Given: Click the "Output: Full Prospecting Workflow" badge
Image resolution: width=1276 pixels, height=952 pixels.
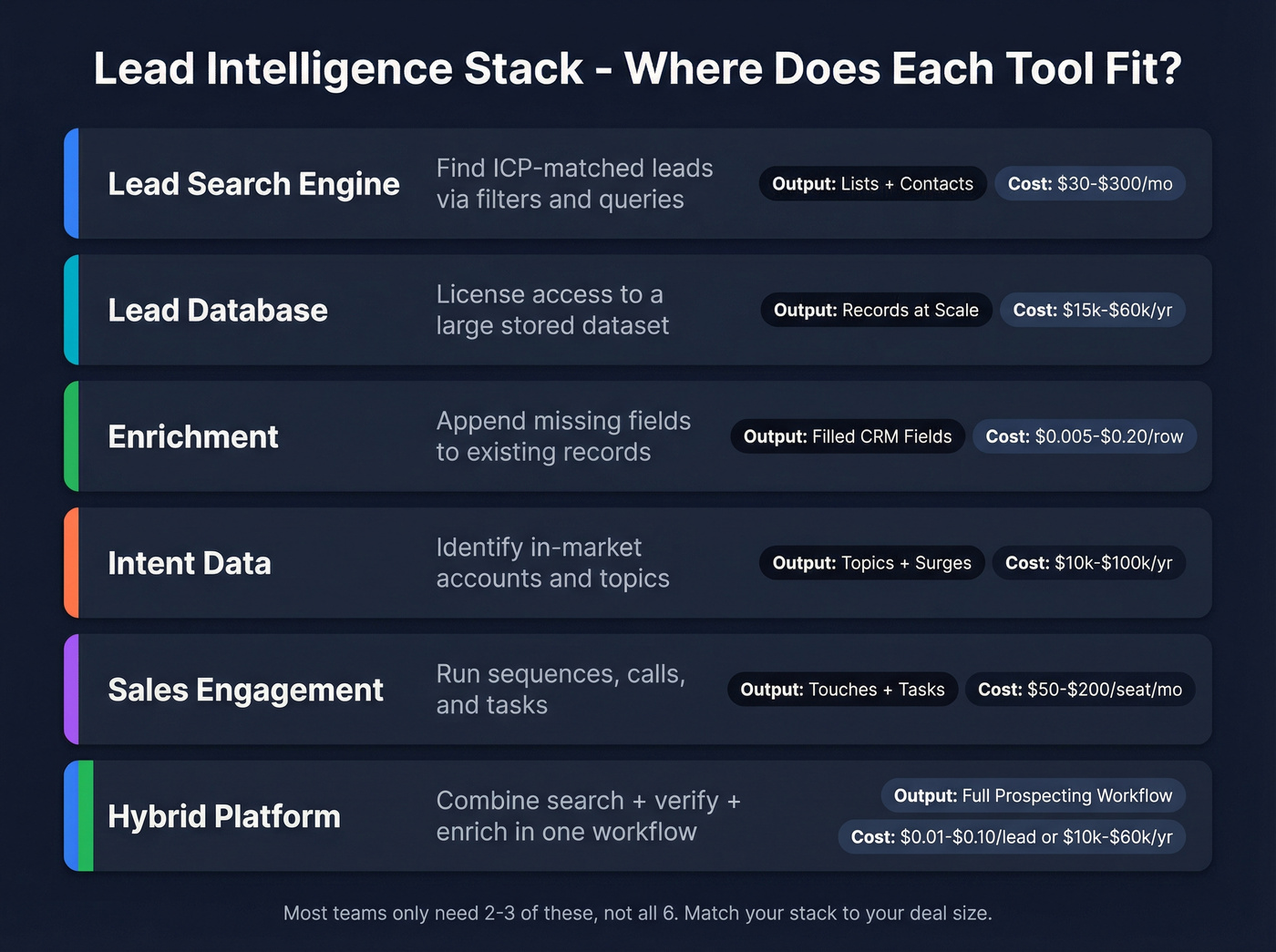Looking at the screenshot, I should click(x=1033, y=795).
